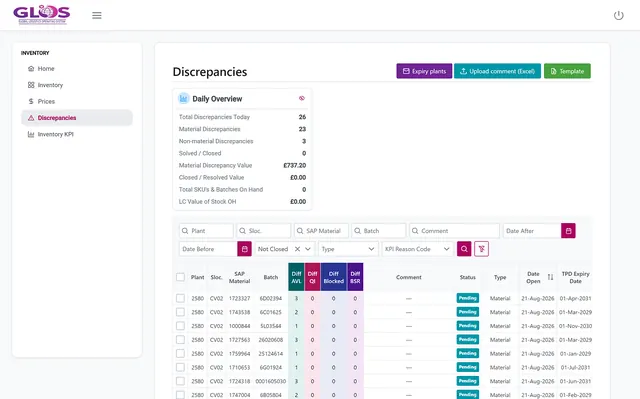Click the Comment column header
640x399 pixels.
(409, 277)
